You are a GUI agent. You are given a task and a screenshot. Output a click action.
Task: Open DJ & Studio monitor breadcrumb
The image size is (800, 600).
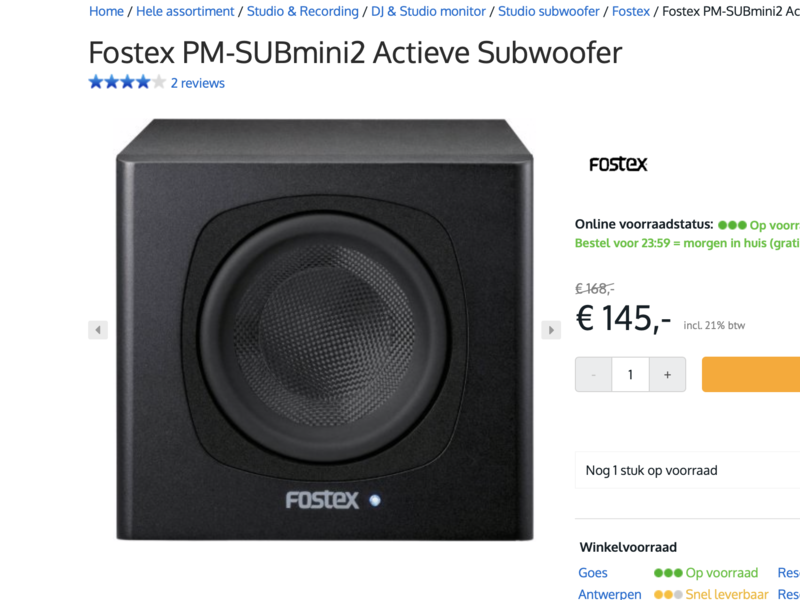(428, 11)
